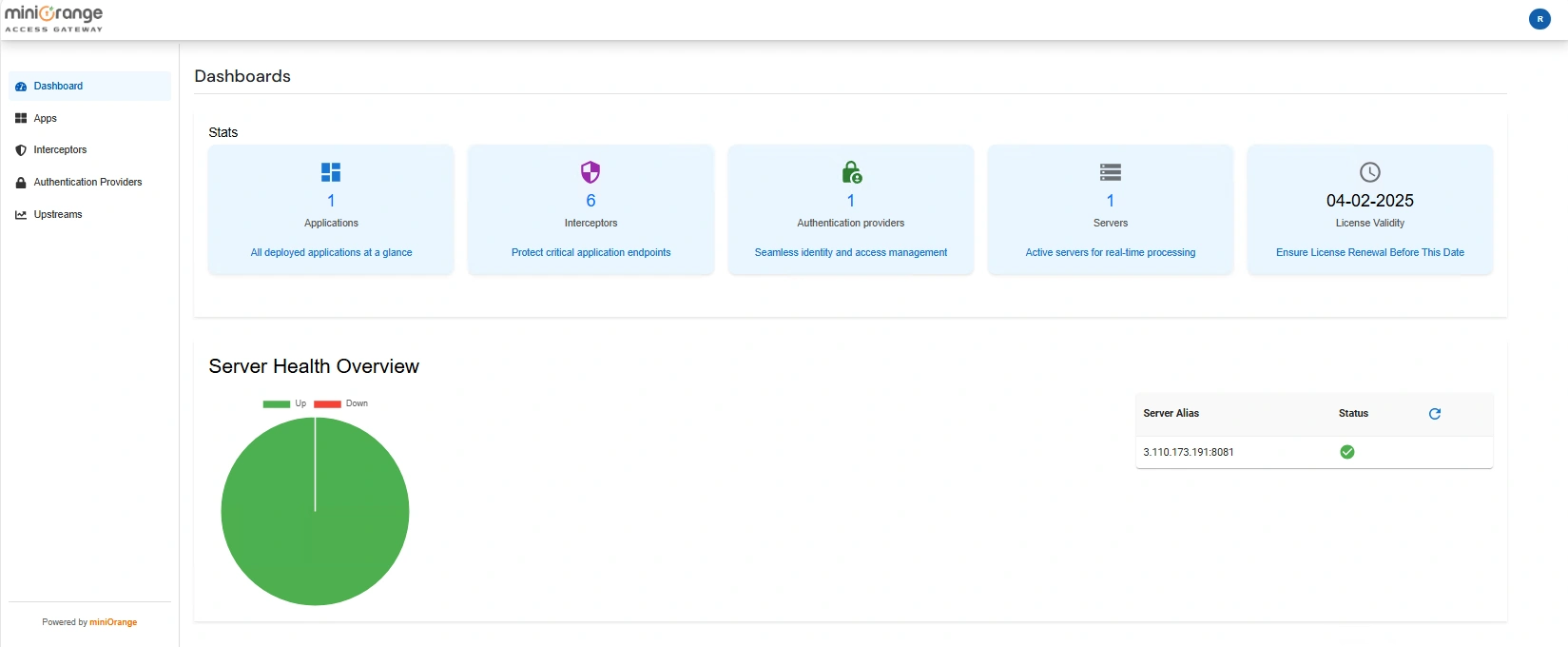Toggle the red Down legend swatch

click(327, 404)
